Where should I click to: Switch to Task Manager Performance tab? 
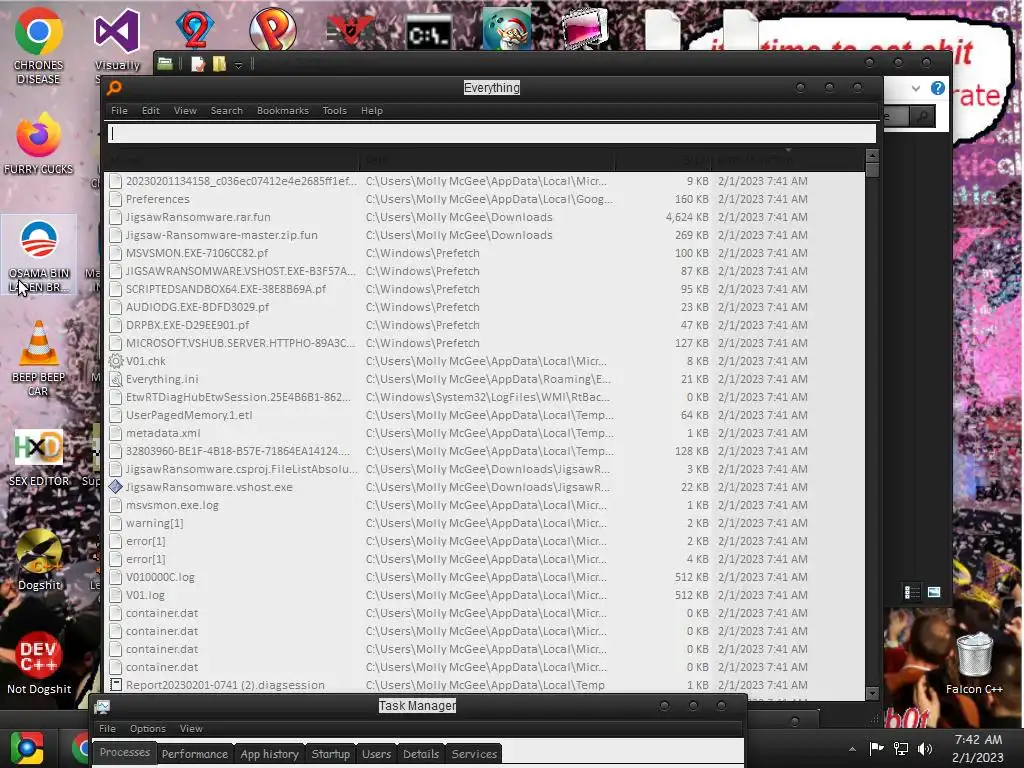(x=195, y=754)
